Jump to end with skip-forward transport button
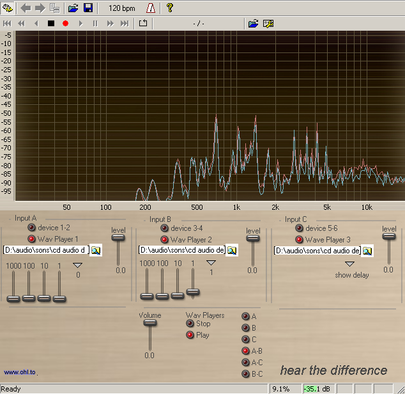 pyautogui.click(x=124, y=23)
